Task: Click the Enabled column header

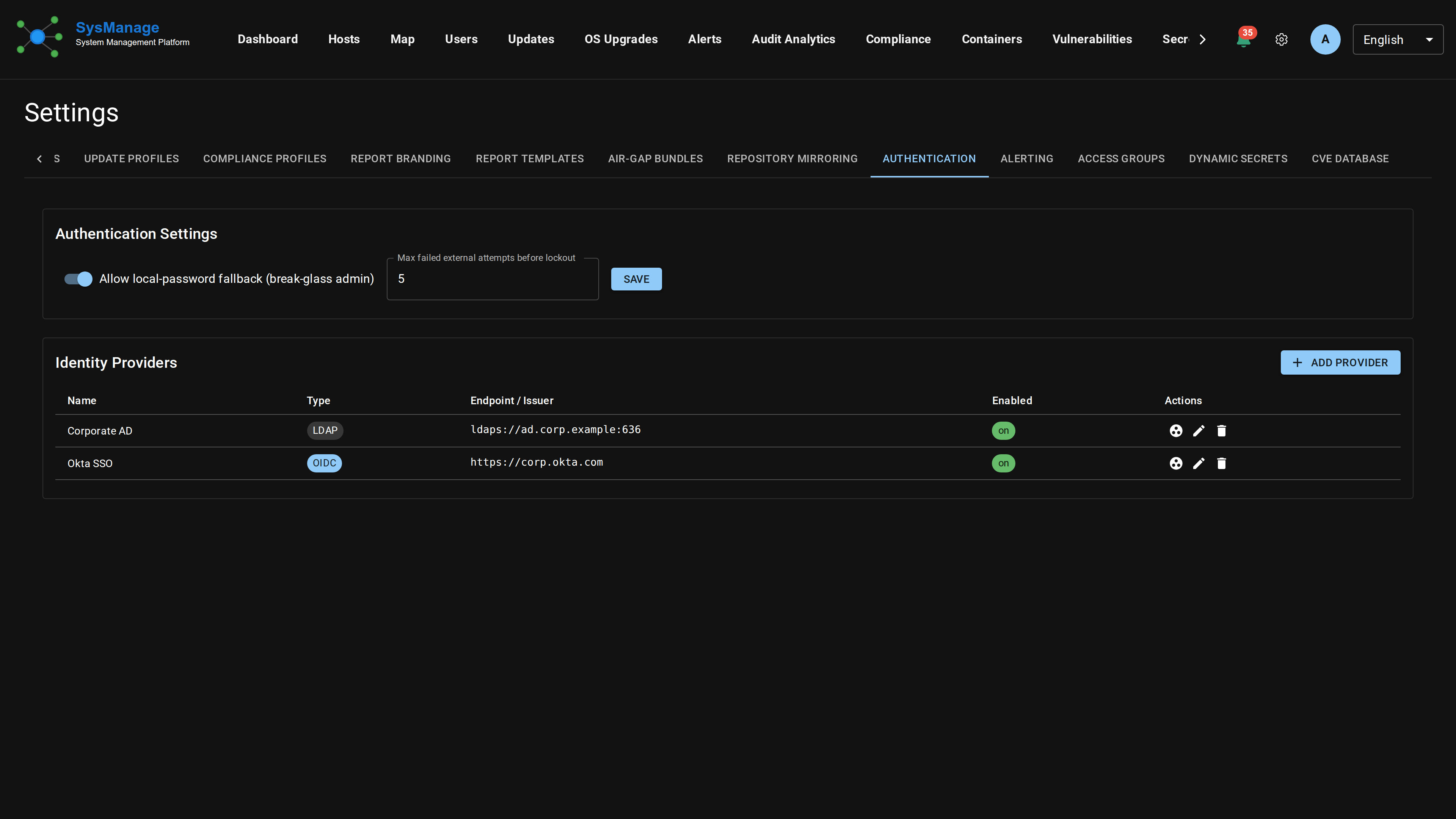Action: click(1012, 401)
